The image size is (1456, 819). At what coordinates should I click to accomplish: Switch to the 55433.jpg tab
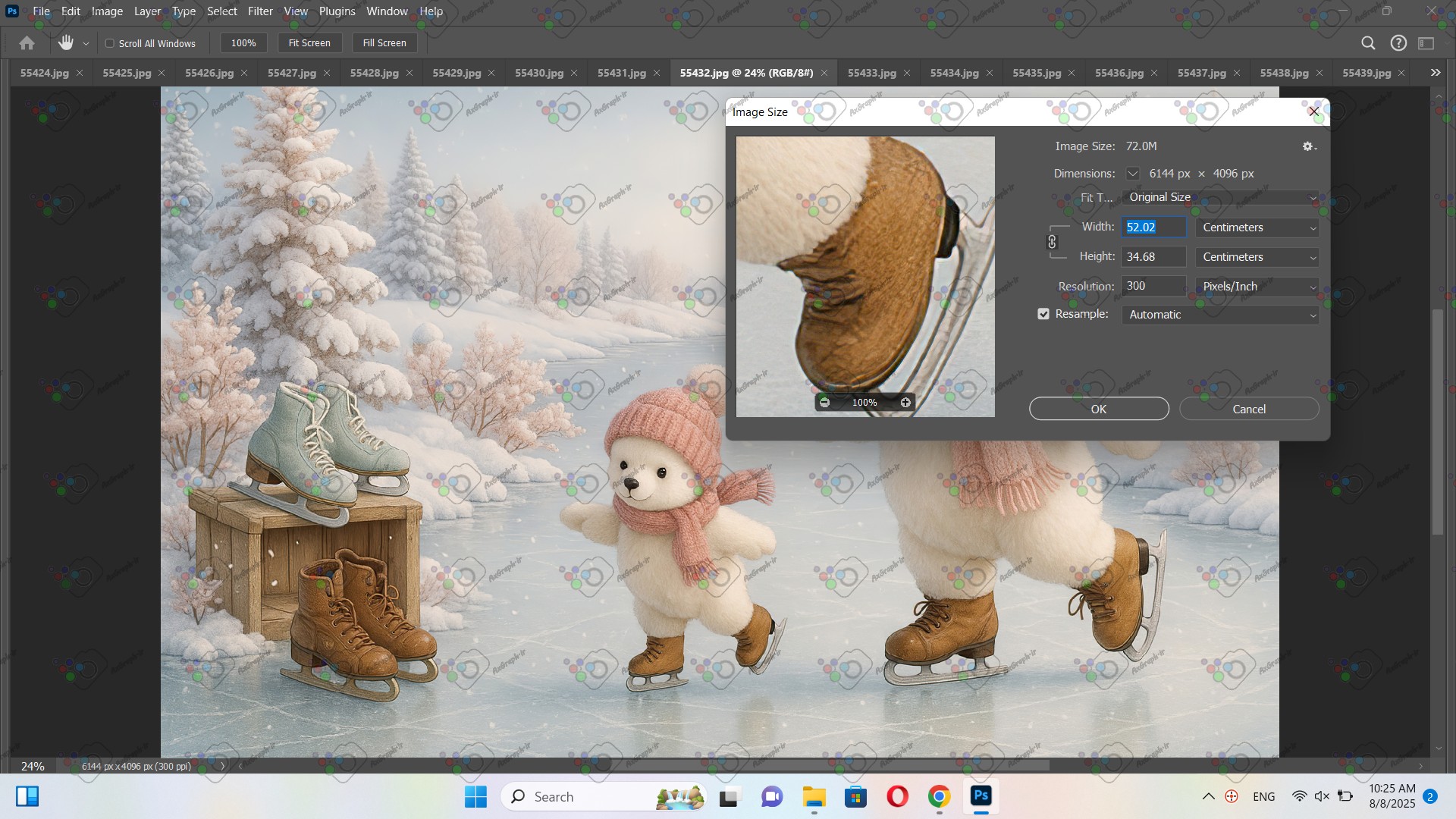click(871, 73)
